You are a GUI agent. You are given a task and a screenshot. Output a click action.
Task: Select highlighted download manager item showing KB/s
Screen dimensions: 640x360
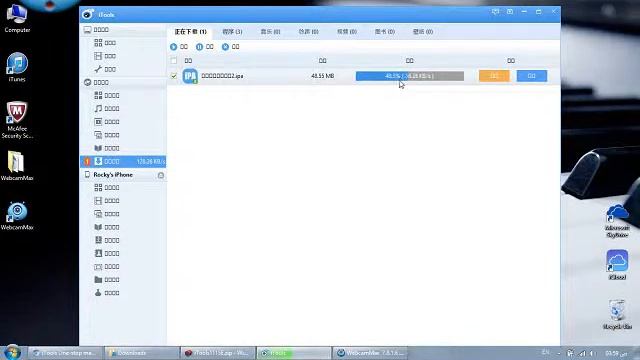point(122,162)
